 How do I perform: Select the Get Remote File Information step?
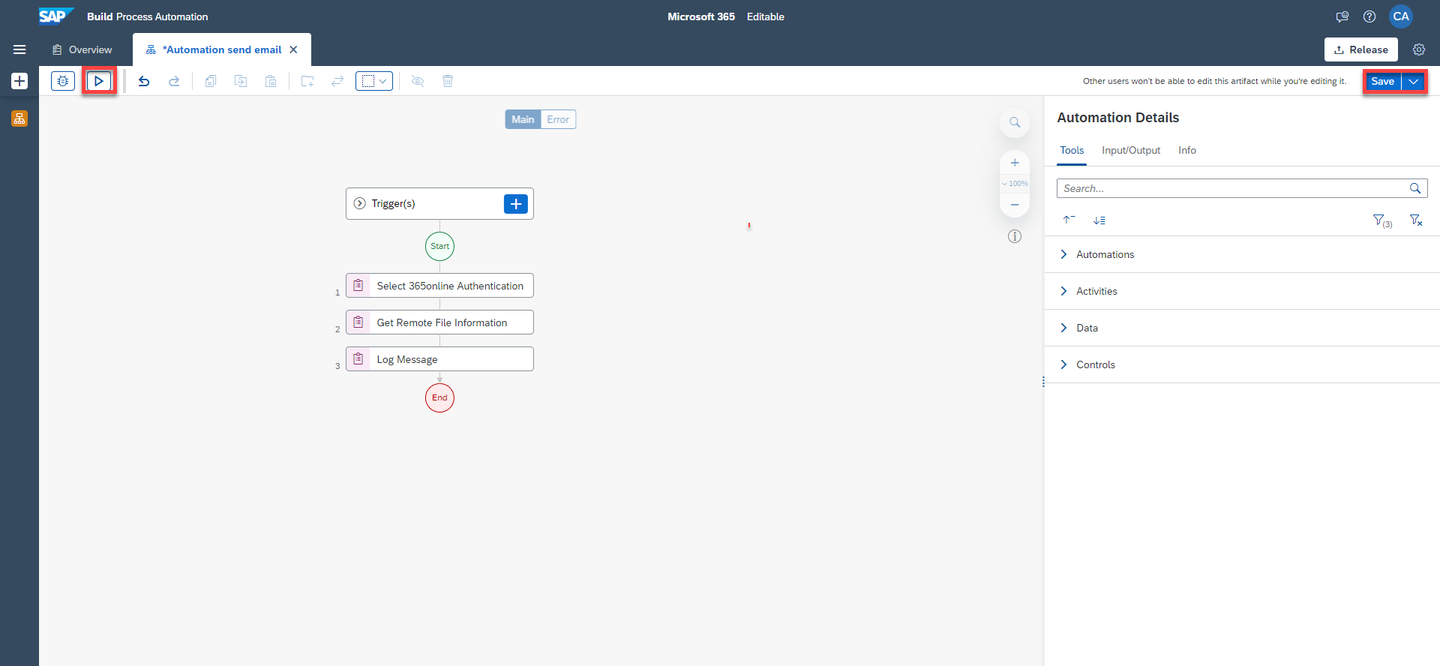point(440,322)
